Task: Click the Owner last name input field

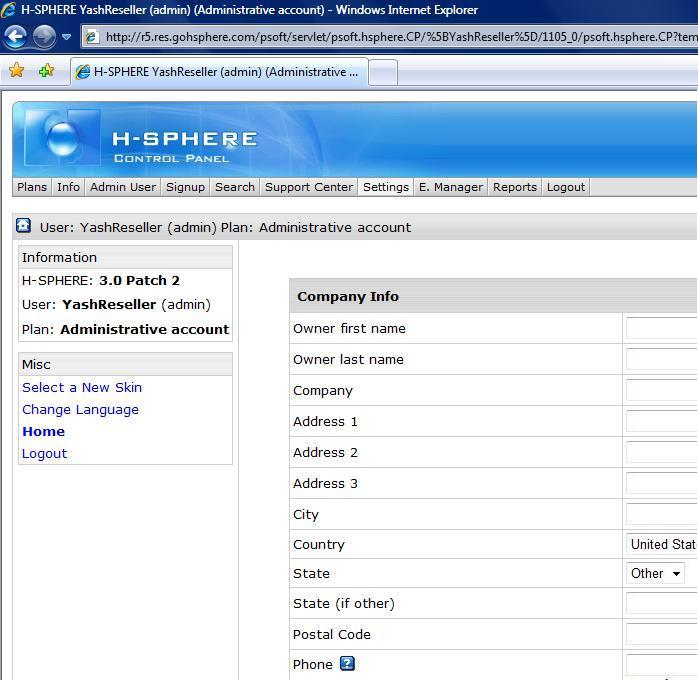Action: [x=661, y=359]
